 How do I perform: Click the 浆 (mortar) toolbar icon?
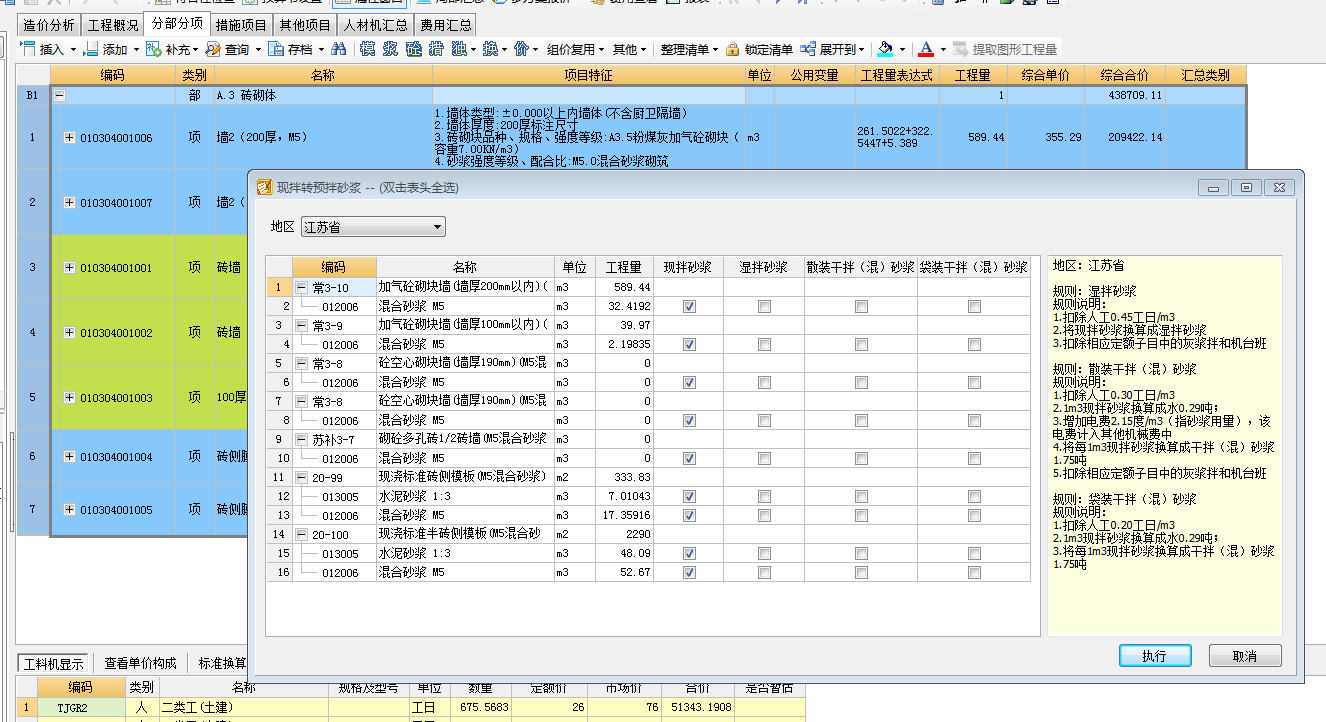point(390,49)
